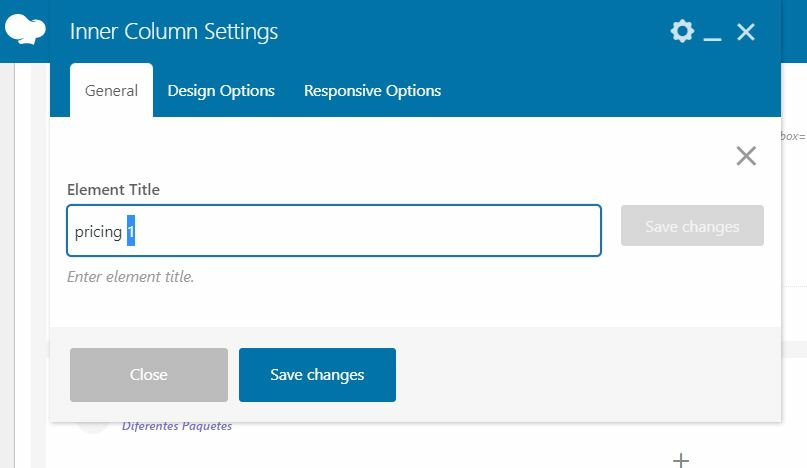Click the gray Close button
The image size is (807, 468).
tap(149, 375)
